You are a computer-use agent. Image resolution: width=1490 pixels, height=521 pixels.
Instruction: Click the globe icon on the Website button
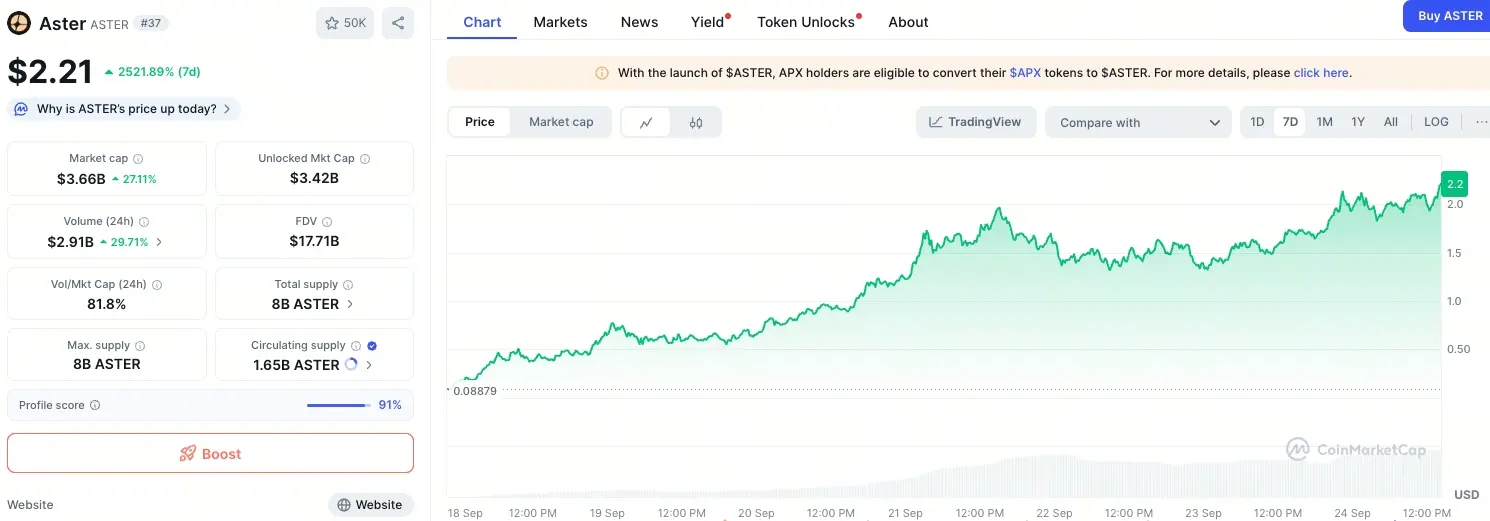[344, 505]
